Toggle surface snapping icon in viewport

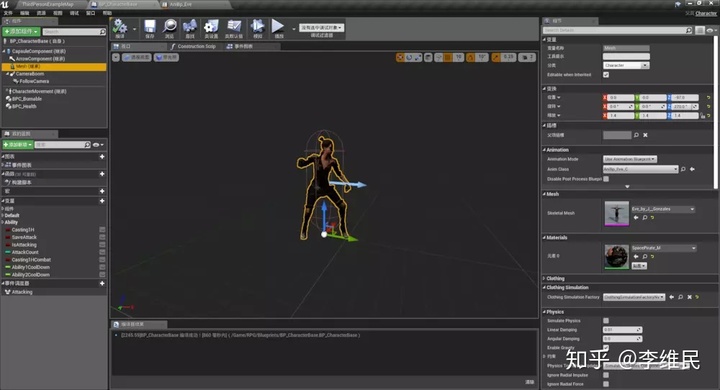point(439,57)
